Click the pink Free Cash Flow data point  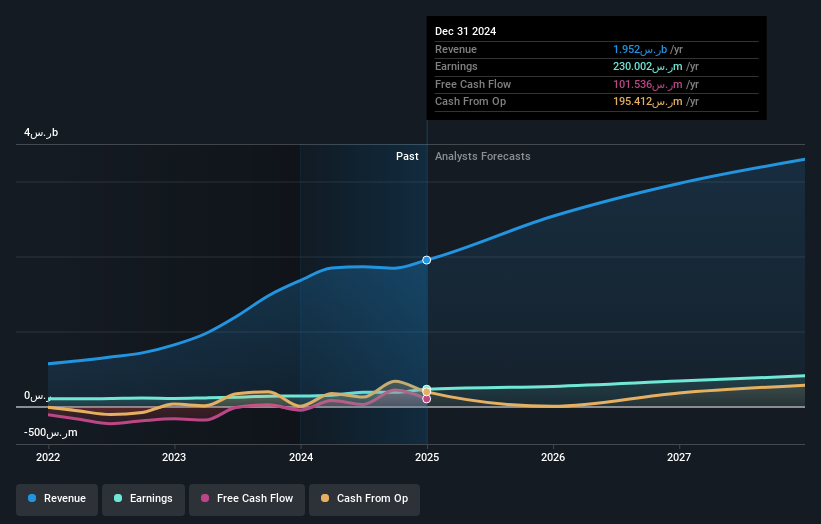[427, 399]
